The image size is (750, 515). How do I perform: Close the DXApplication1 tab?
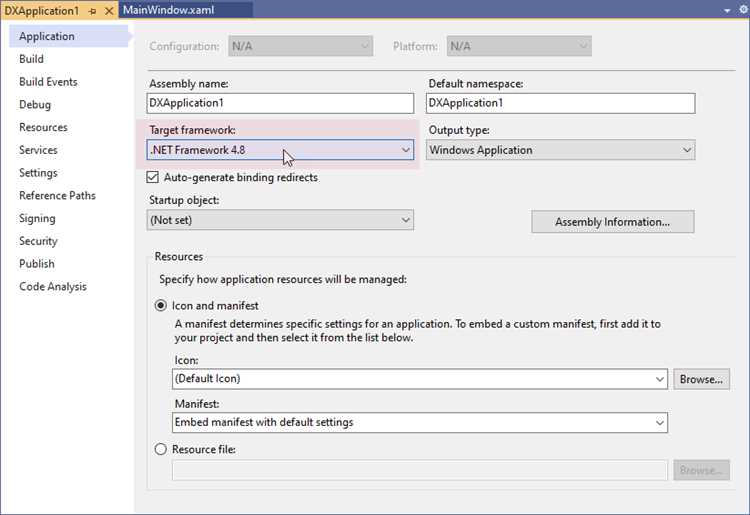pyautogui.click(x=109, y=11)
